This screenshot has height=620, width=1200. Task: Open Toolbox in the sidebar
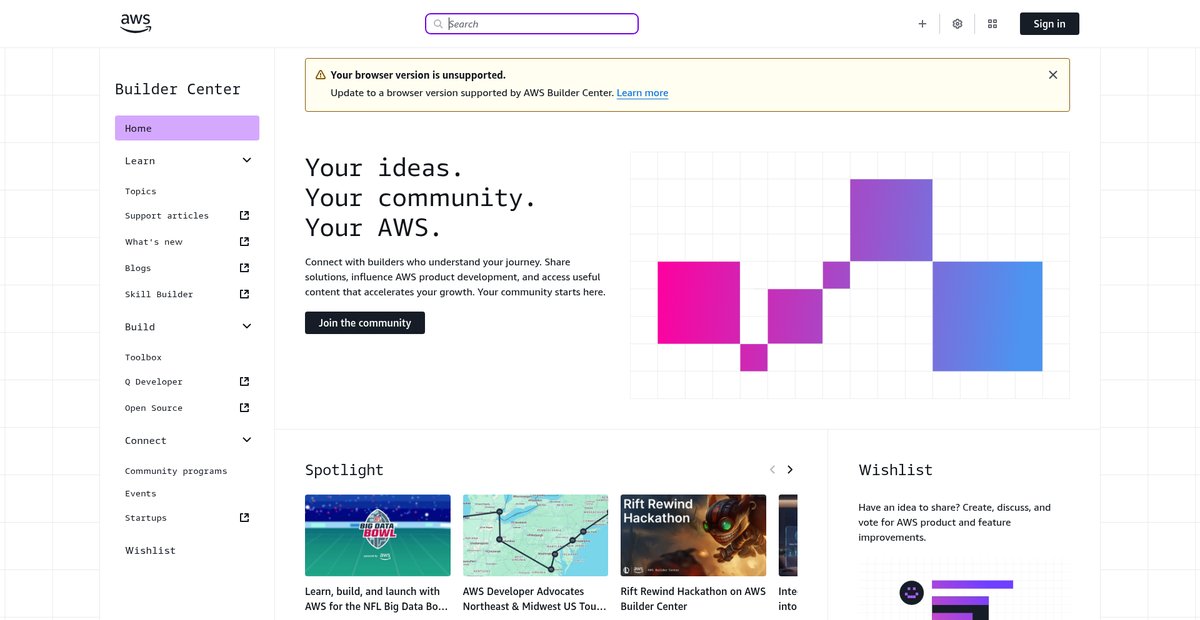pyautogui.click(x=143, y=357)
